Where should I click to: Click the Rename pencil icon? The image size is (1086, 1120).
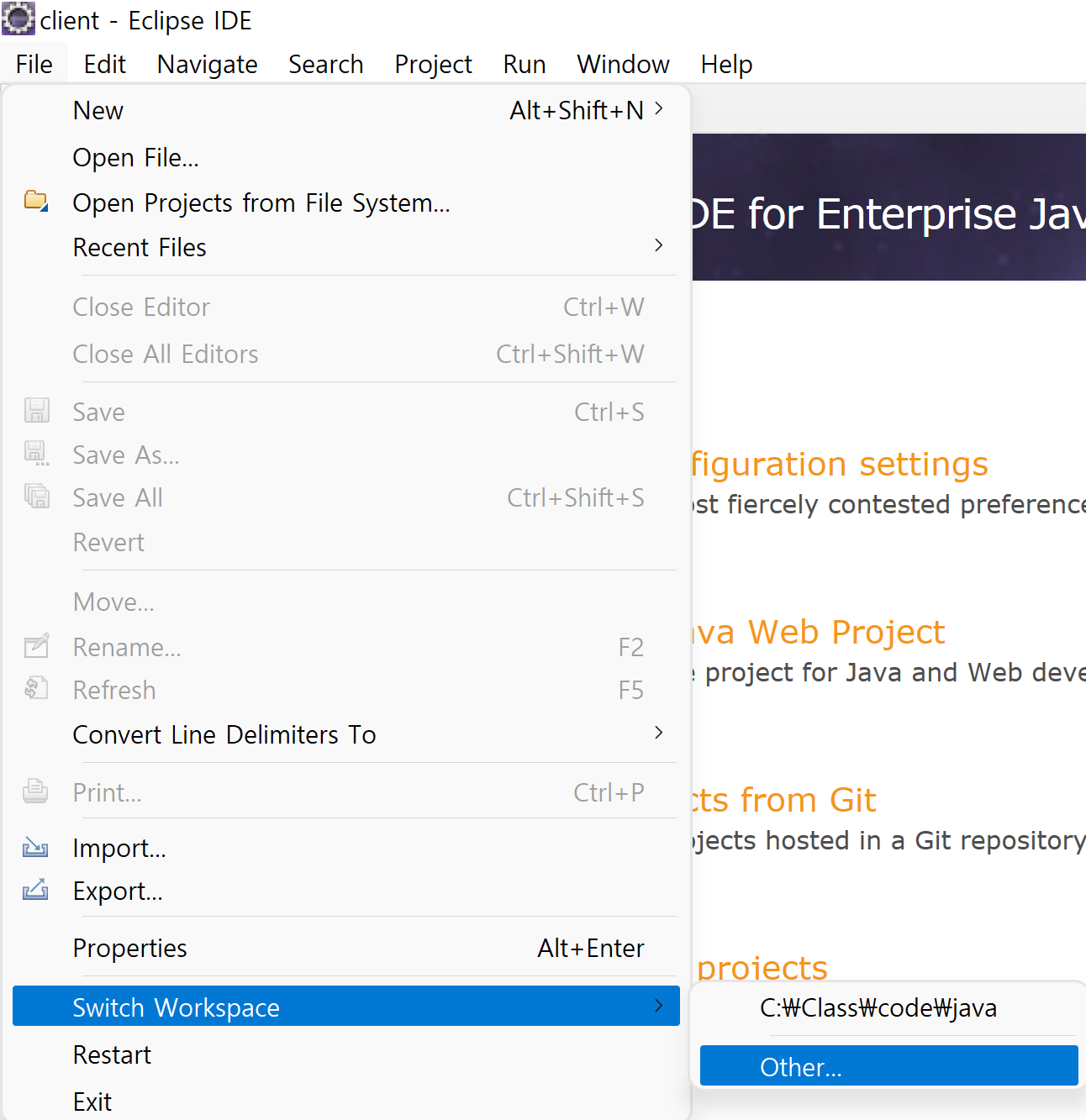point(36,646)
